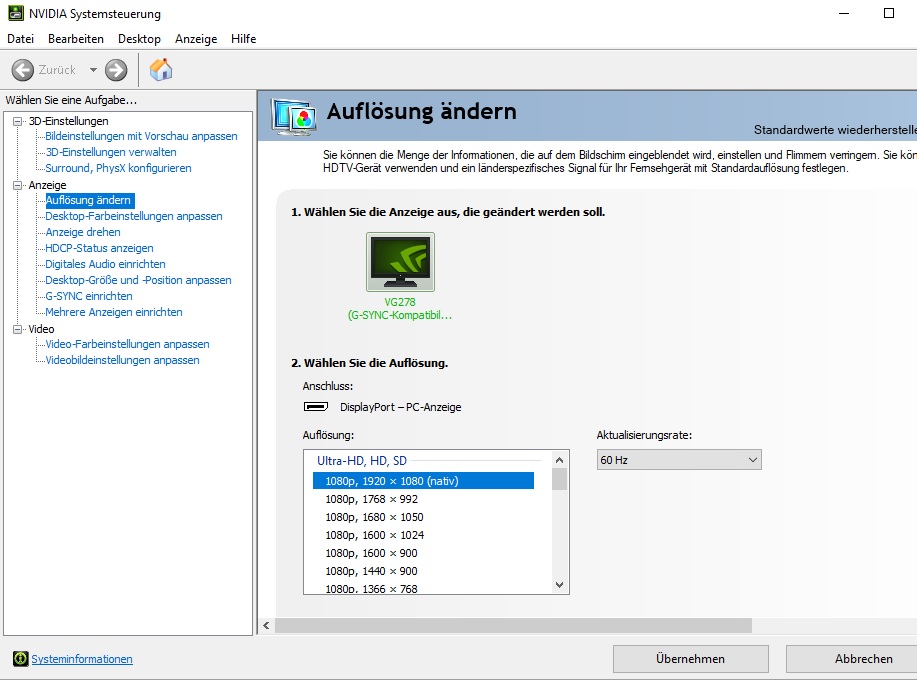Maximize the NVIDIA Systemsteuerung window
The image size is (917, 680).
889,13
